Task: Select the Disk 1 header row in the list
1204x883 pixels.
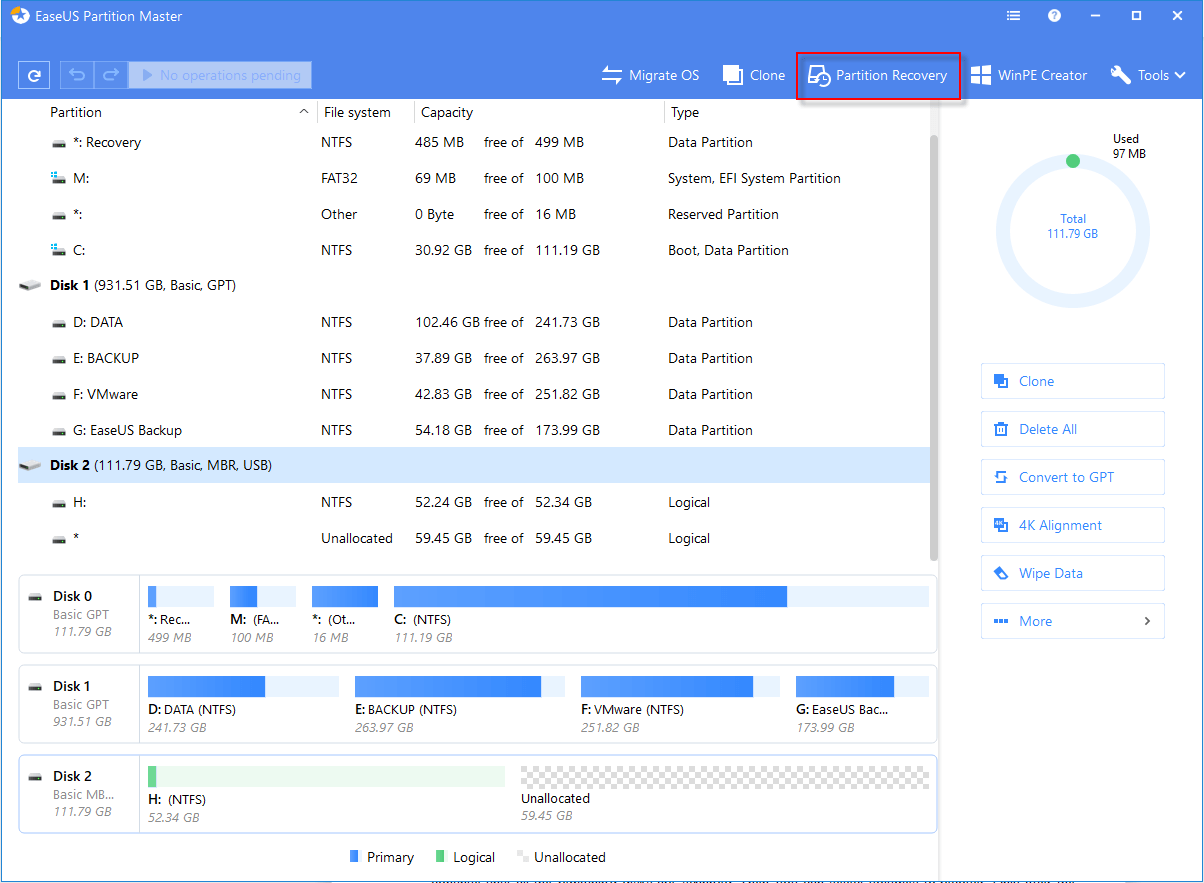Action: [x=474, y=286]
